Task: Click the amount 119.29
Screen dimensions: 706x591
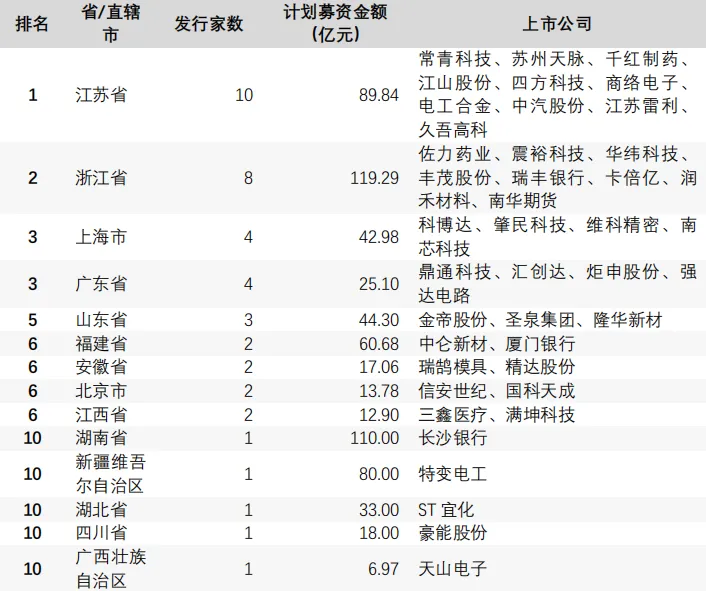Action: [375, 178]
